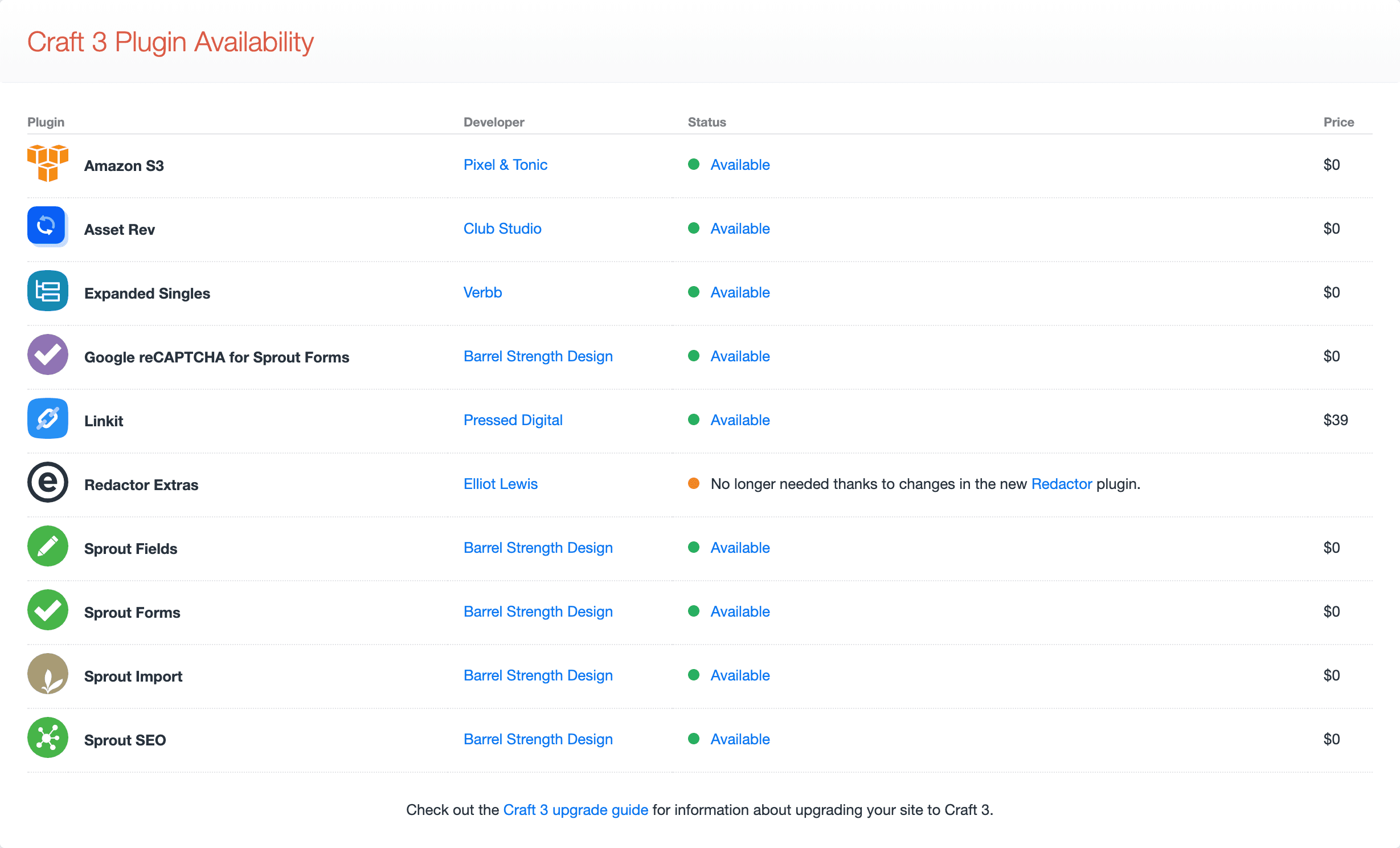
Task: Click Available link for Sprout Import
Action: click(x=740, y=675)
